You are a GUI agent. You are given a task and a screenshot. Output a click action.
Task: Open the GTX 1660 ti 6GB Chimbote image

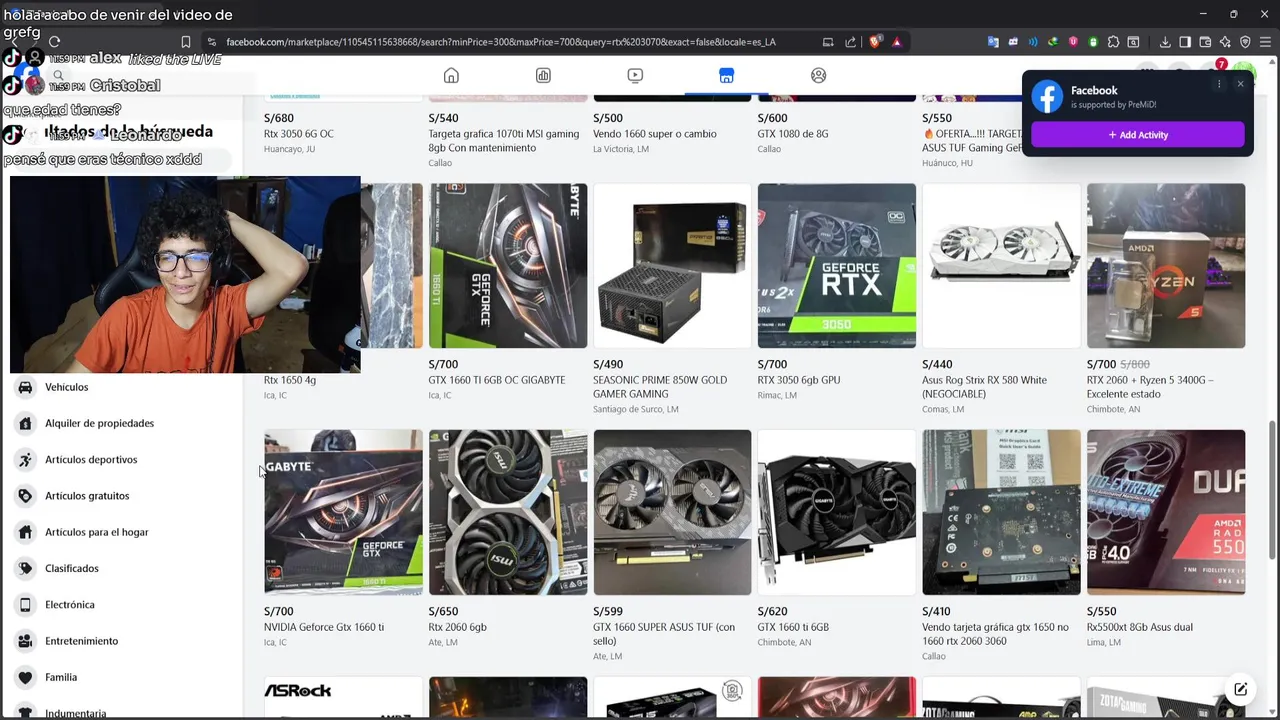tap(836, 512)
